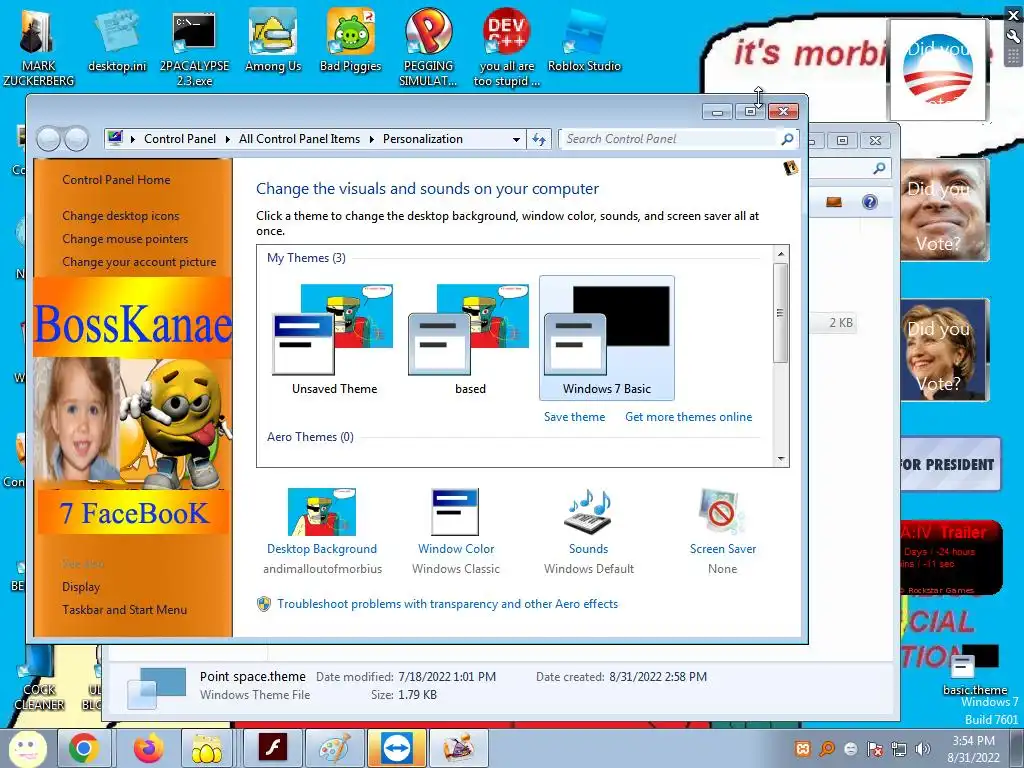The height and width of the screenshot is (768, 1024).
Task: Open Firefox from the taskbar
Action: (x=149, y=748)
